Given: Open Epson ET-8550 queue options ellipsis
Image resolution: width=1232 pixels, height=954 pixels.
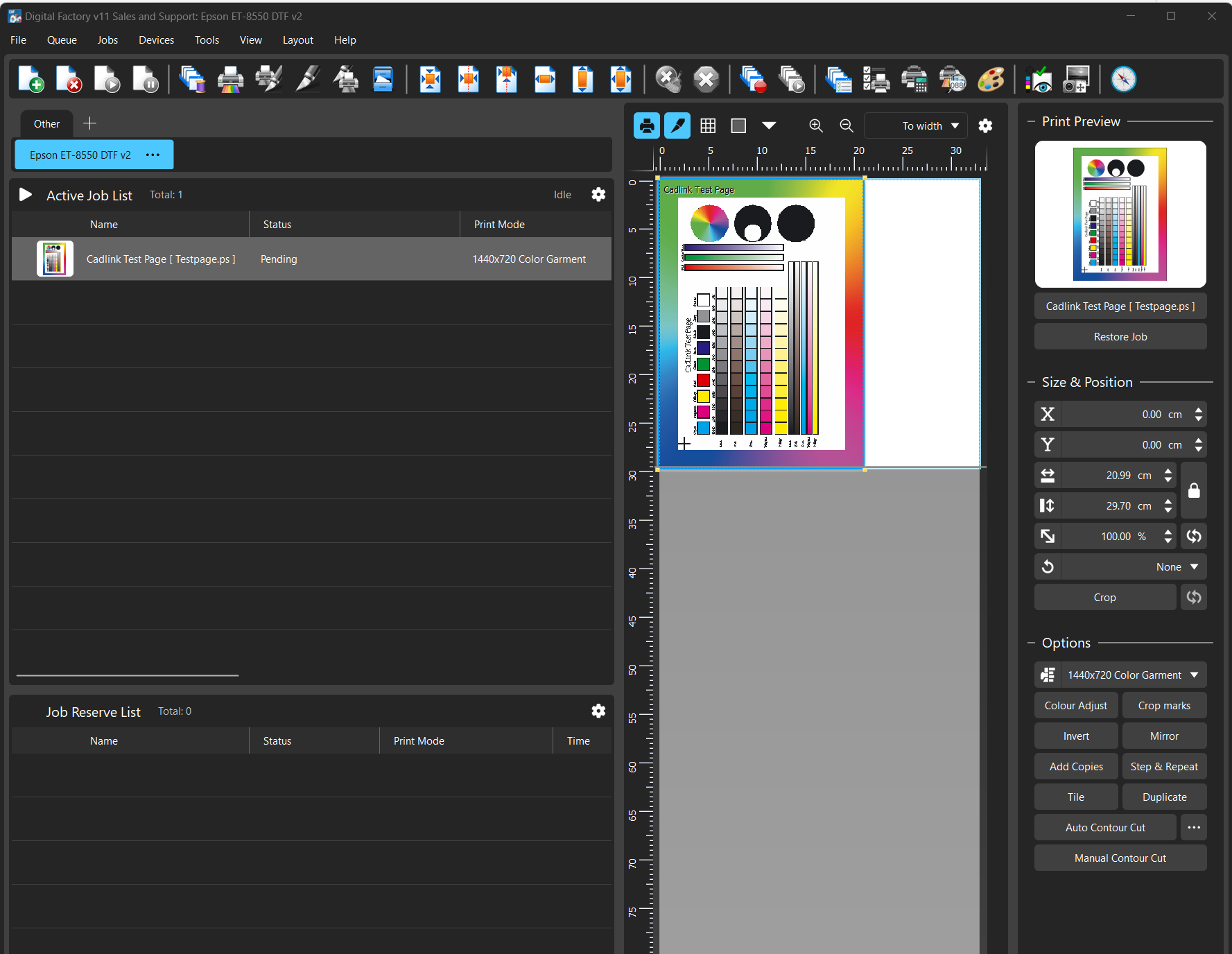Looking at the screenshot, I should 153,155.
